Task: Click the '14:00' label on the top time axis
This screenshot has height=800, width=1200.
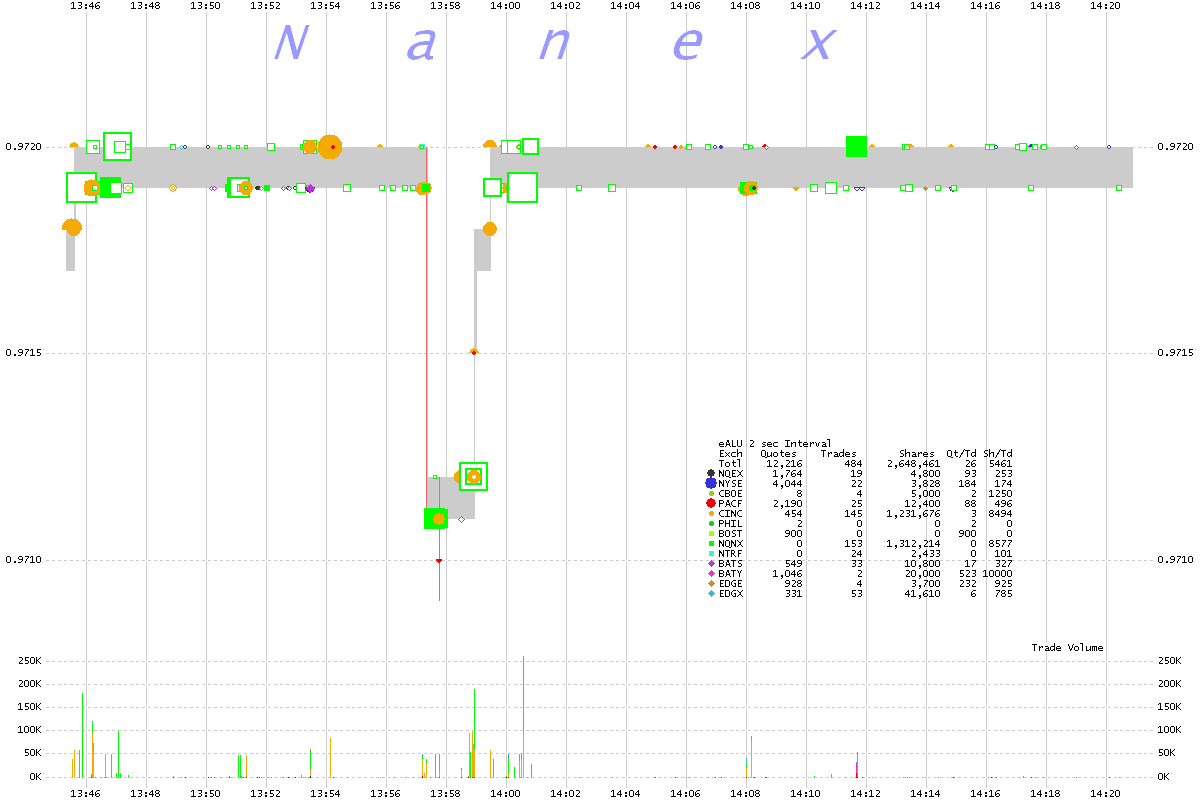Action: [x=506, y=5]
